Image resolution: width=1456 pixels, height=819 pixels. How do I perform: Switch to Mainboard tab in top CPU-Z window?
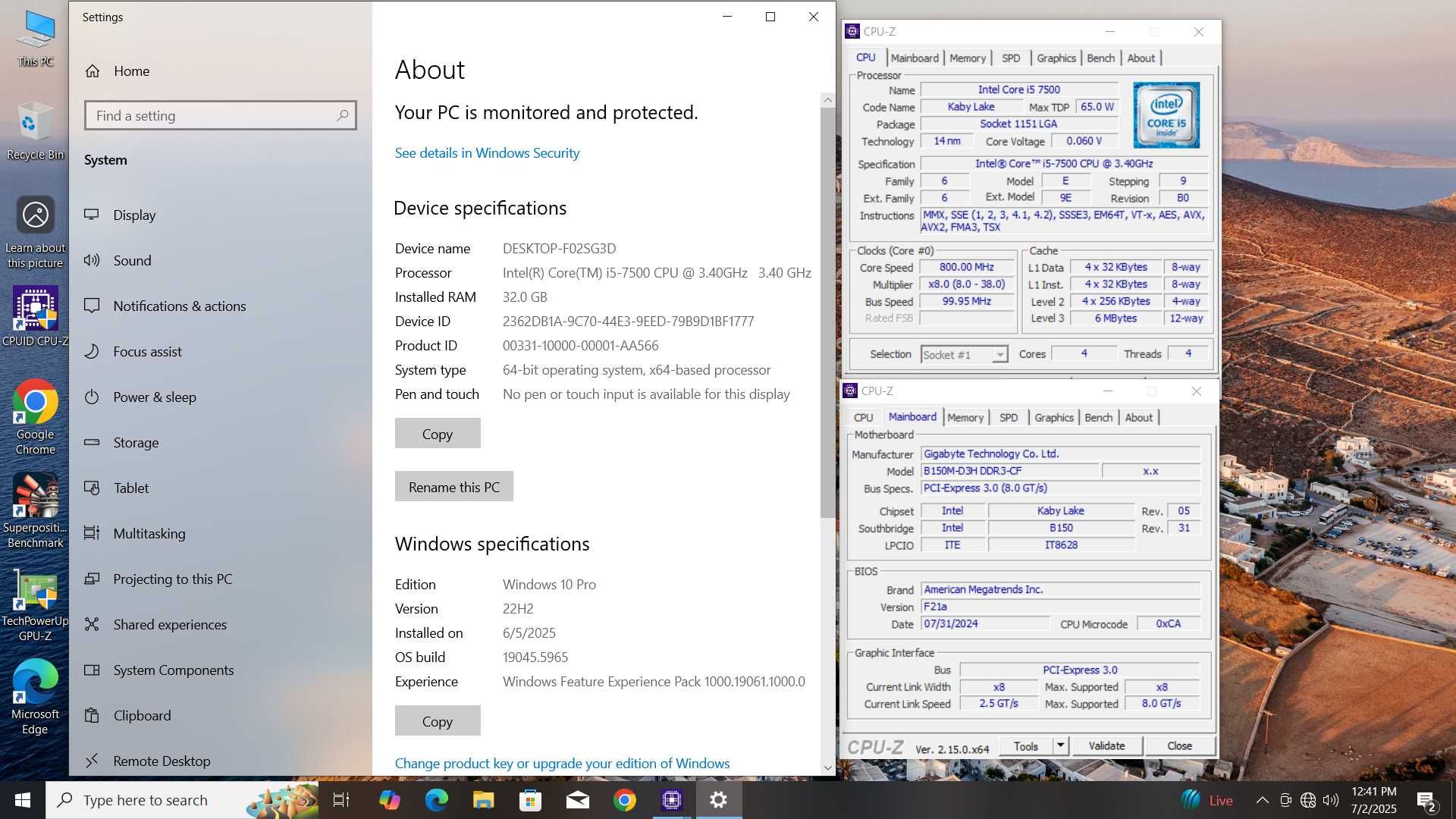tap(915, 58)
